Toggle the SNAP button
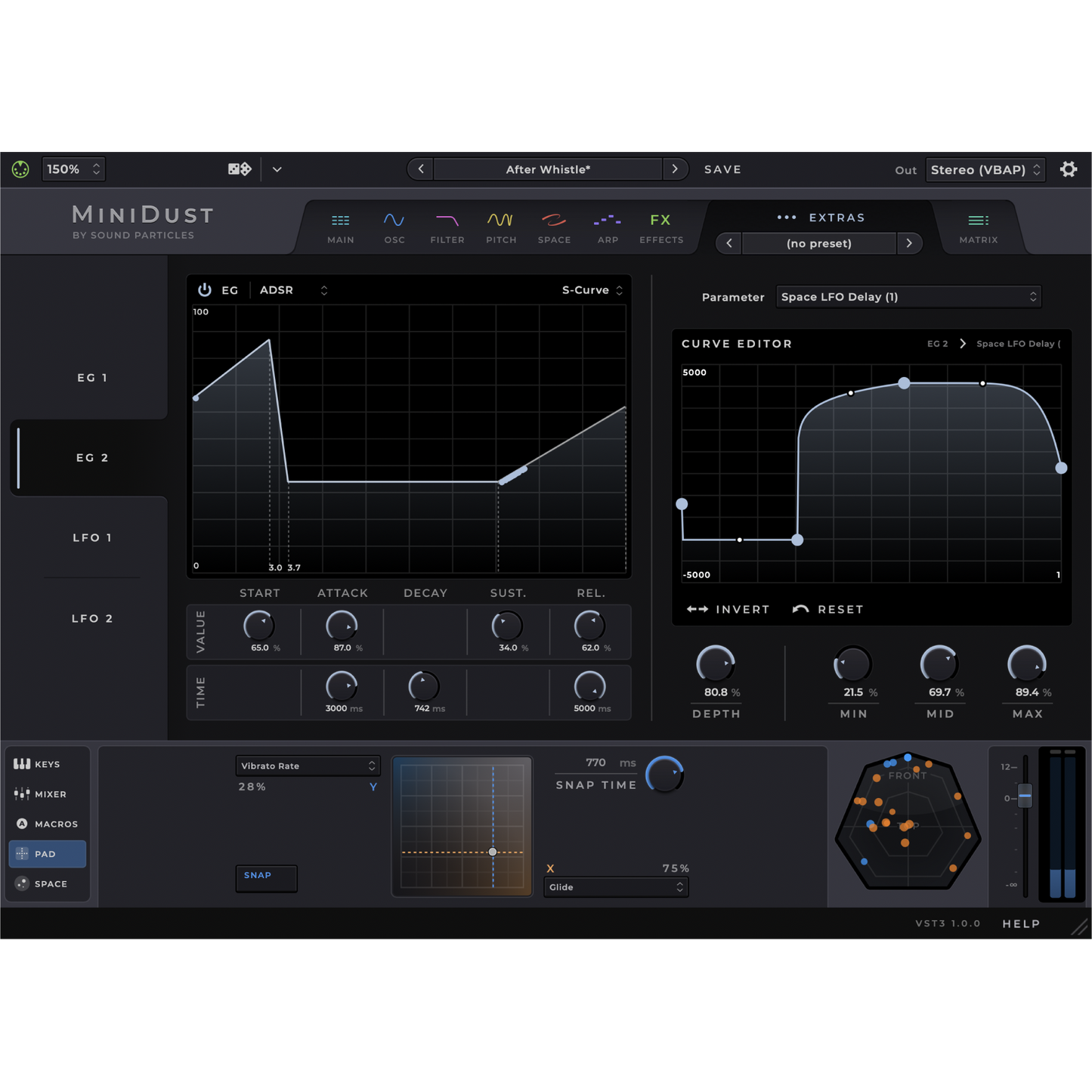 [x=266, y=878]
